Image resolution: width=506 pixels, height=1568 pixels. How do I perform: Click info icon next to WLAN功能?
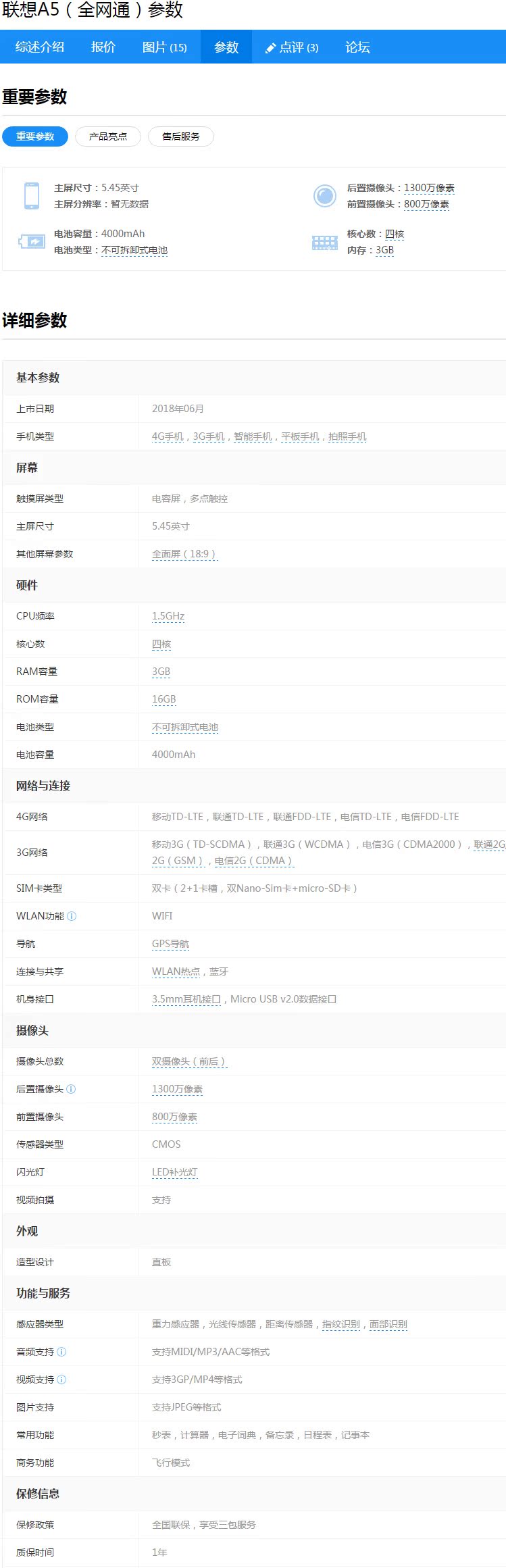pos(72,916)
